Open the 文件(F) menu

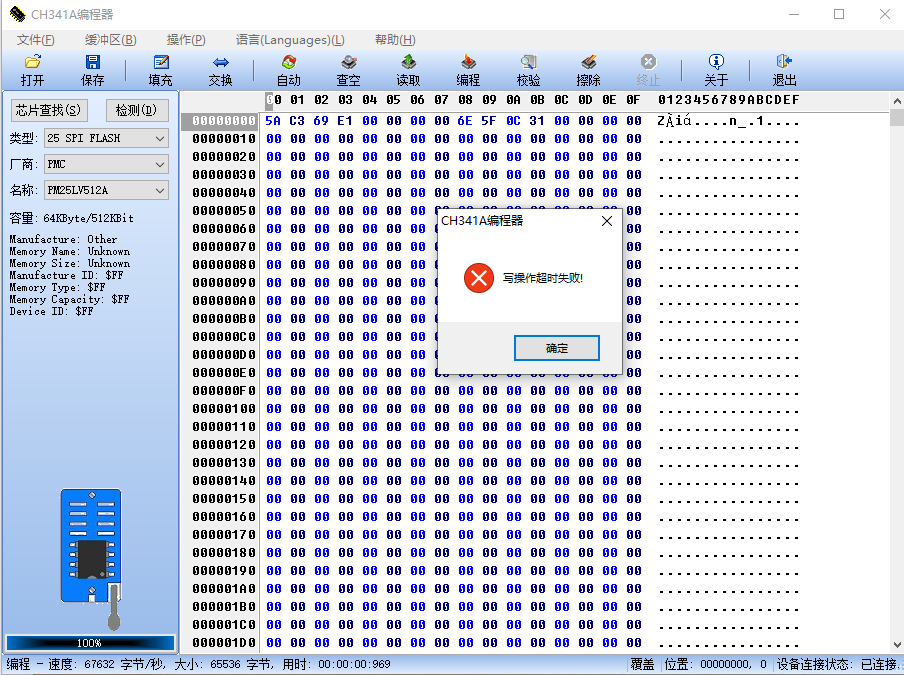coord(36,40)
